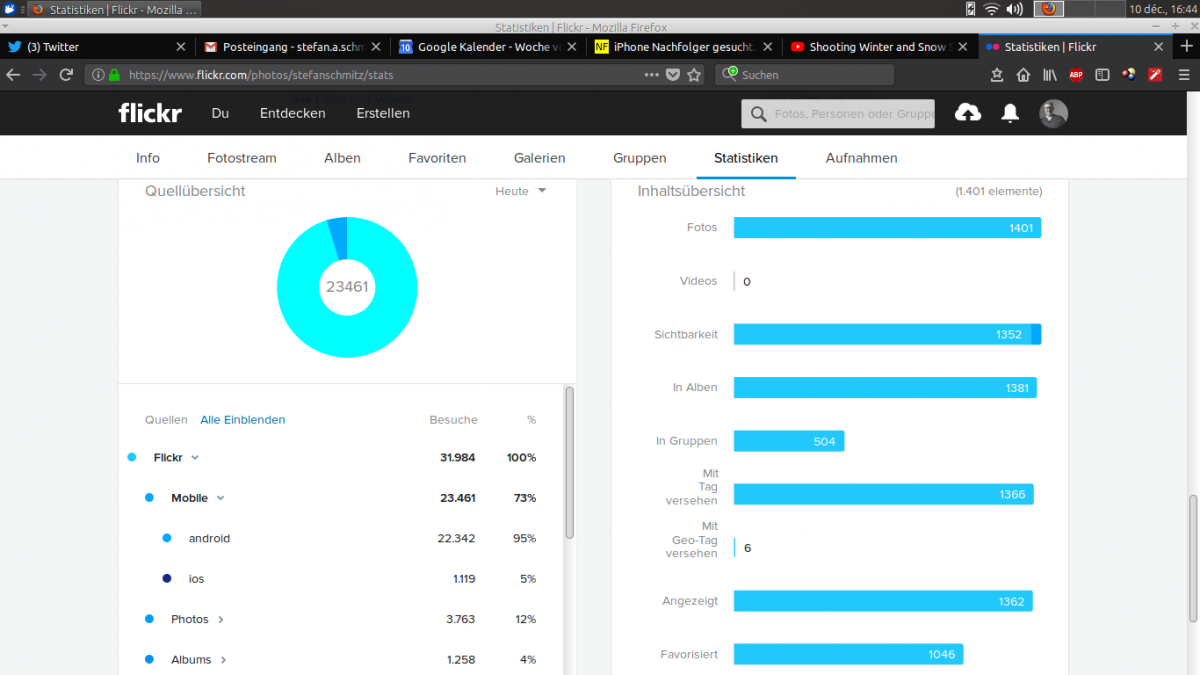Expand the Photos source row
Image resolution: width=1200 pixels, height=675 pixels.
221,620
